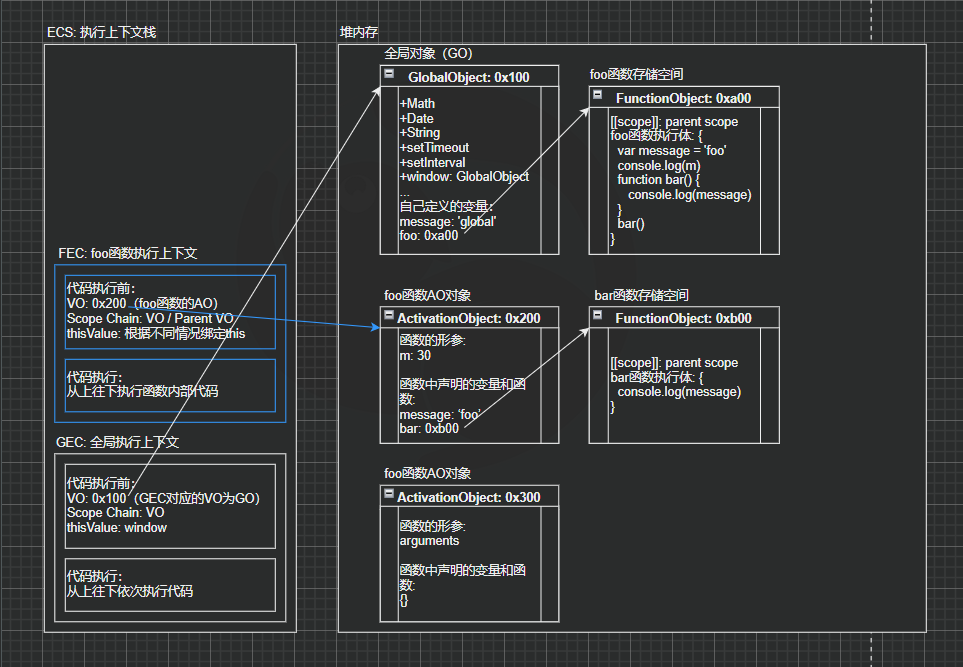Select the 'ActivationObject: 0x300' title
The image size is (963, 667).
[x=469, y=497]
